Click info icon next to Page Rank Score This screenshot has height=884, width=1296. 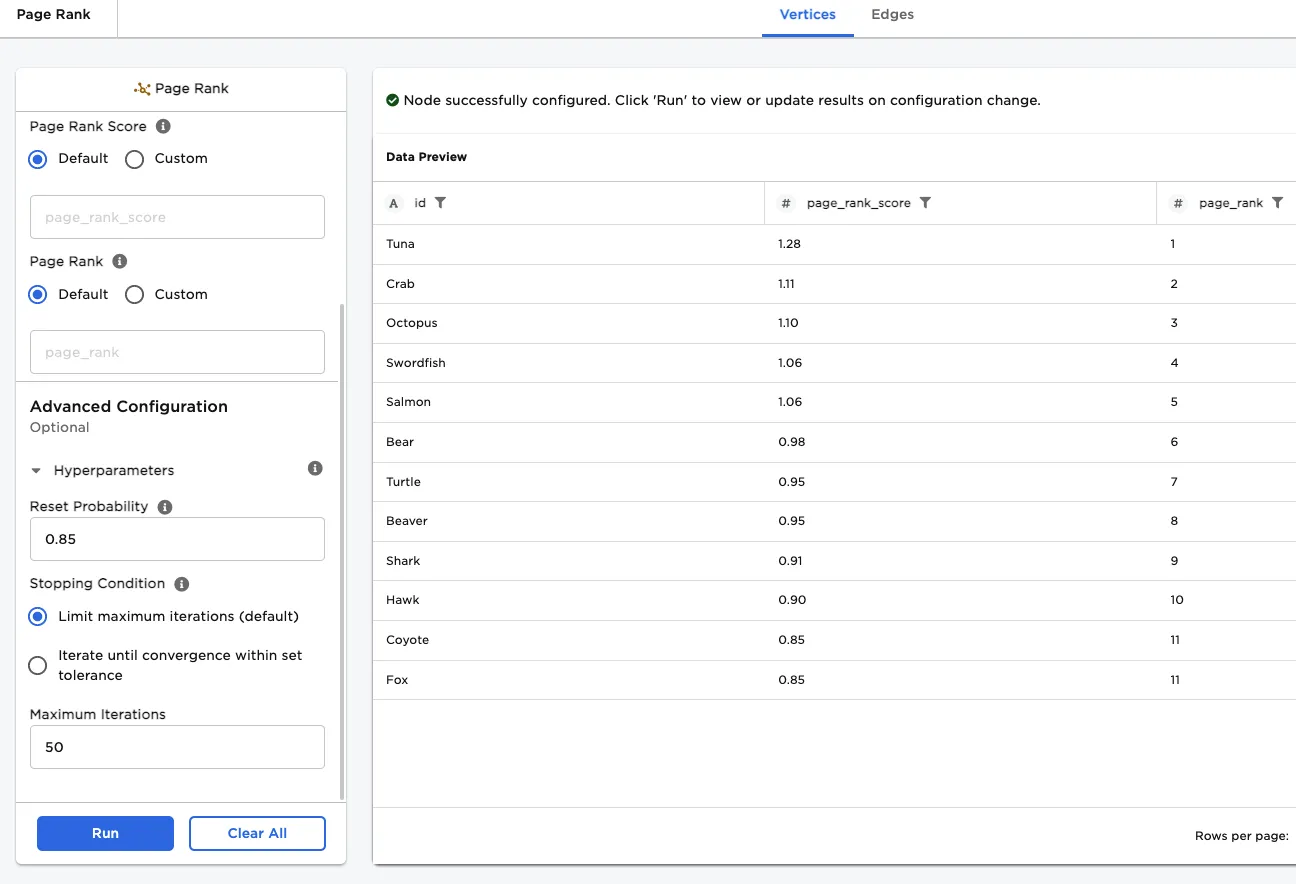(x=164, y=127)
